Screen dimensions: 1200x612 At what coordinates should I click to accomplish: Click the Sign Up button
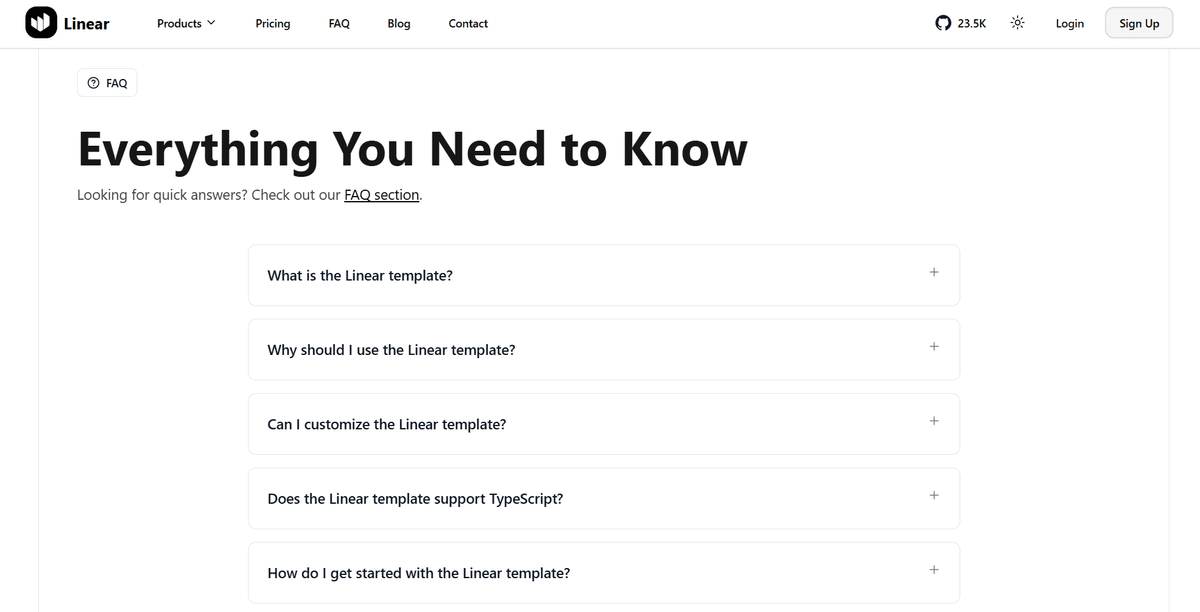(1138, 22)
